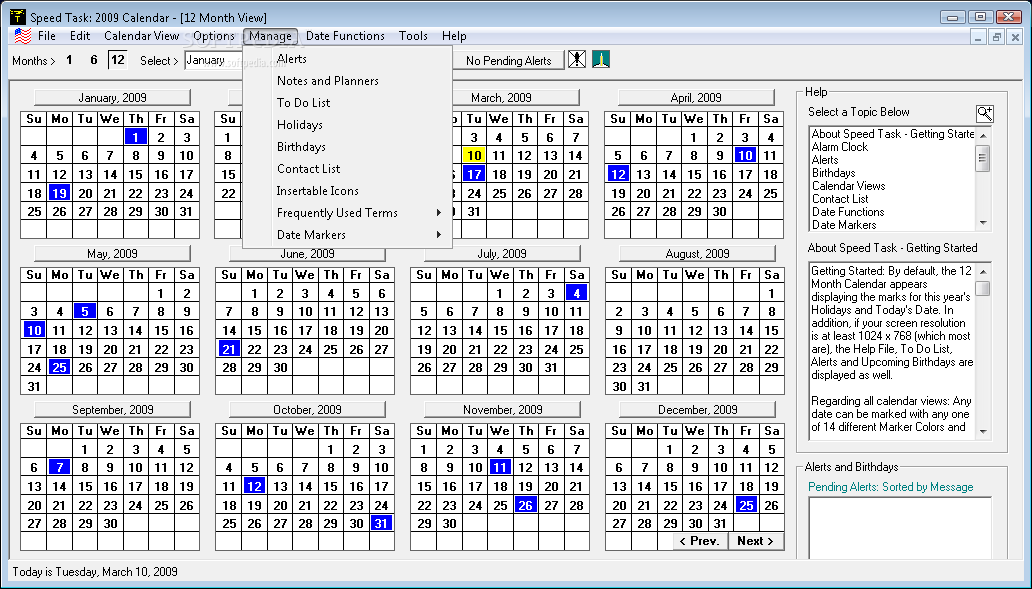The width and height of the screenshot is (1032, 589).
Task: Click help topics list scroll up arrow
Action: click(983, 136)
